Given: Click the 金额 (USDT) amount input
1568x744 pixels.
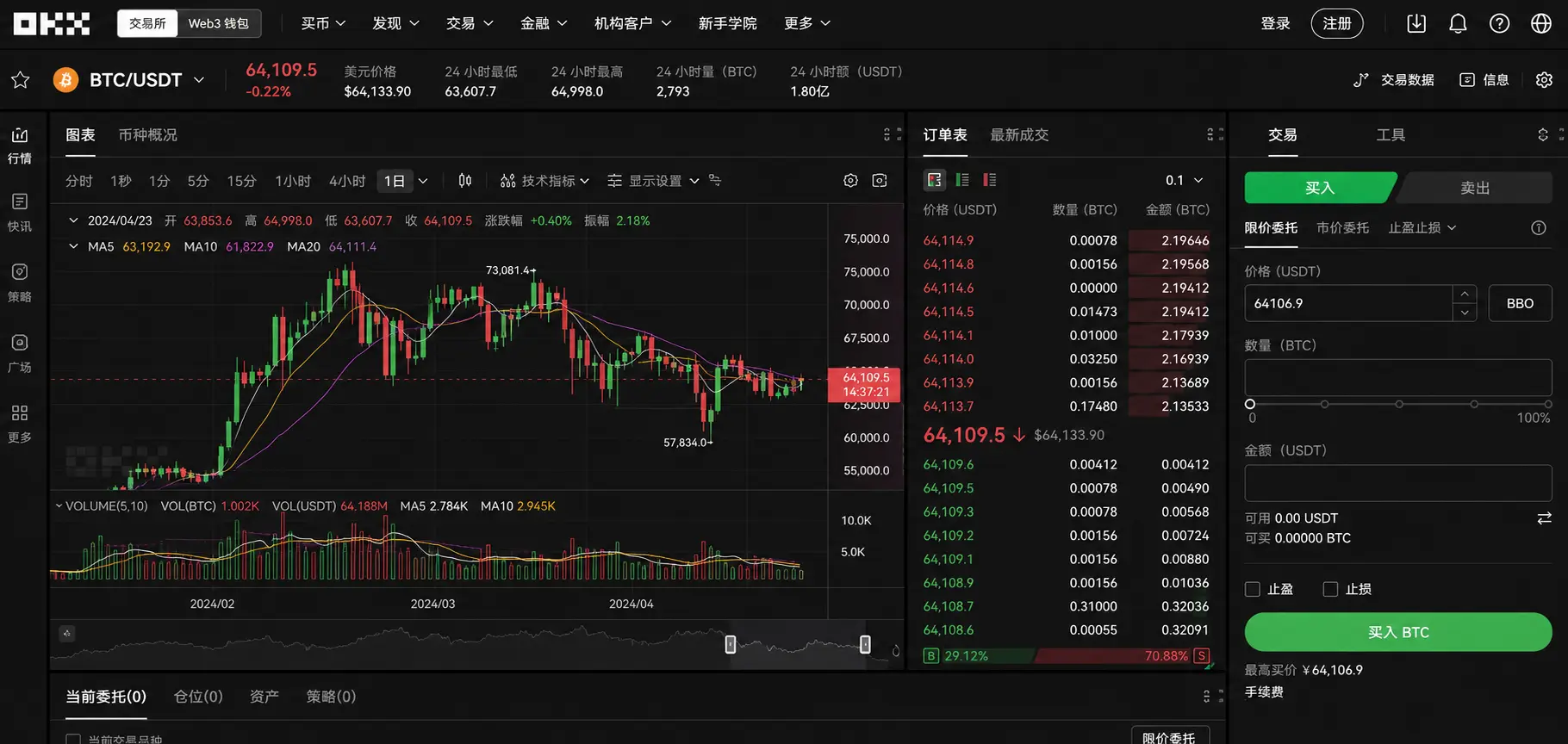Looking at the screenshot, I should coord(1398,483).
